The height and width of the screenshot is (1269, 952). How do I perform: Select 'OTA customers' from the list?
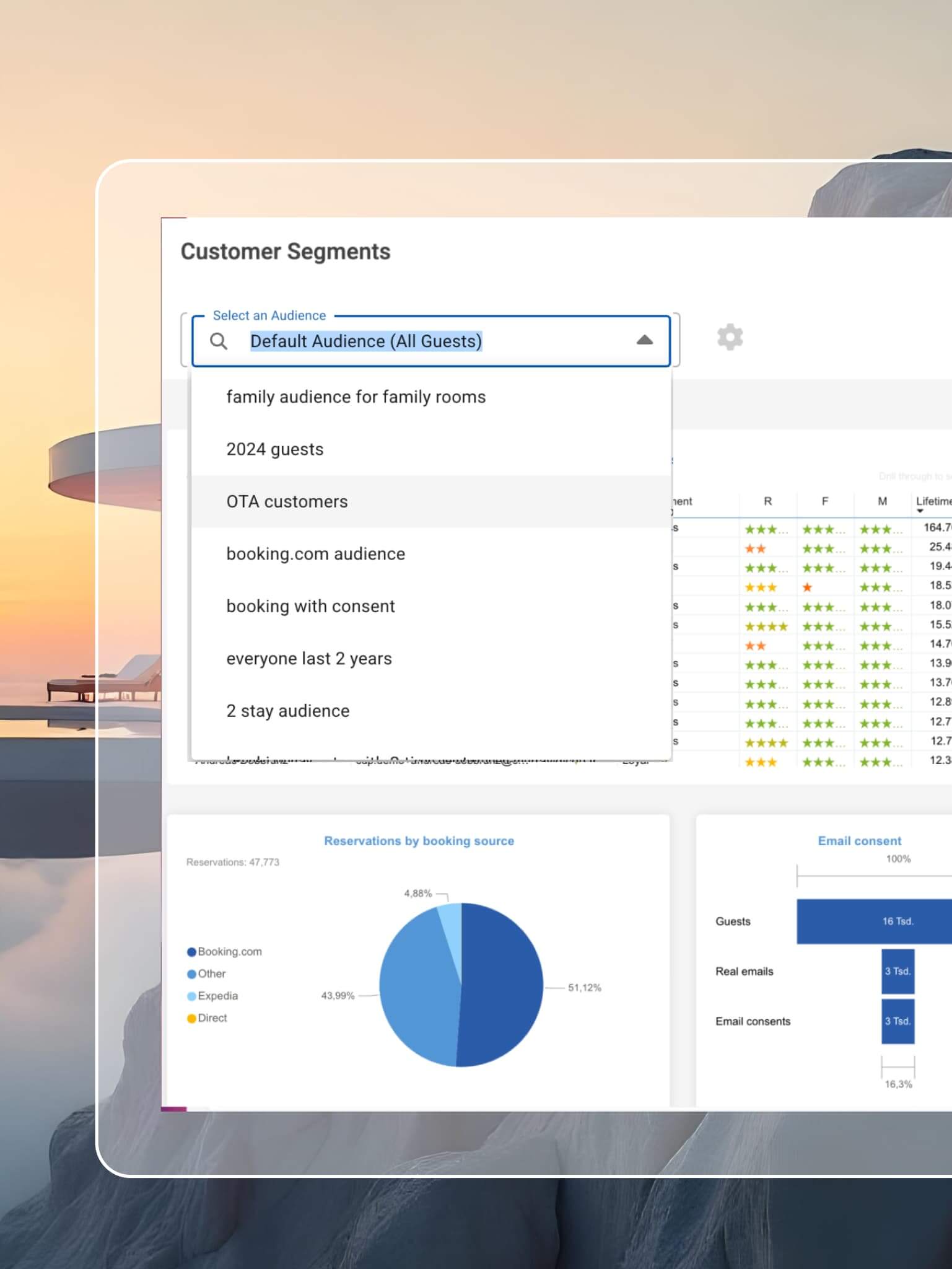point(287,502)
